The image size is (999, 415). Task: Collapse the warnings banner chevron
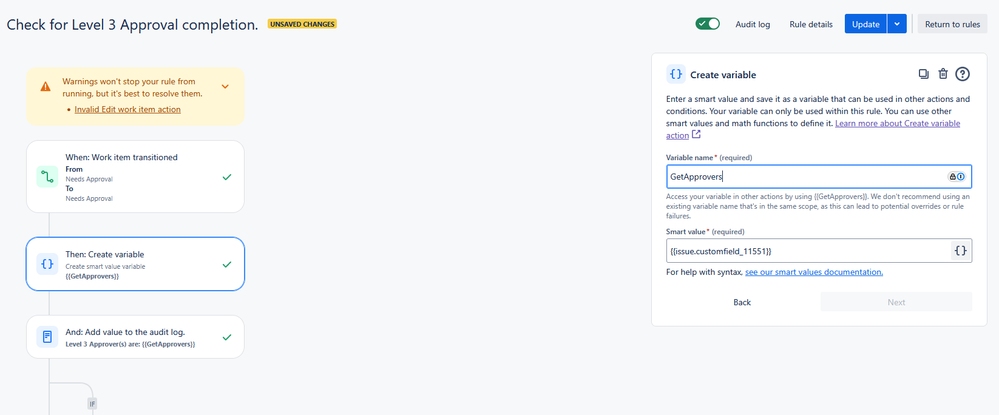pos(225,86)
